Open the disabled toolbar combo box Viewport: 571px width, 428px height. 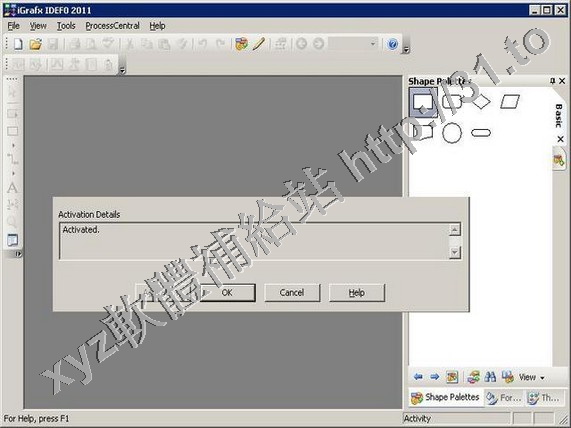pyautogui.click(x=354, y=44)
